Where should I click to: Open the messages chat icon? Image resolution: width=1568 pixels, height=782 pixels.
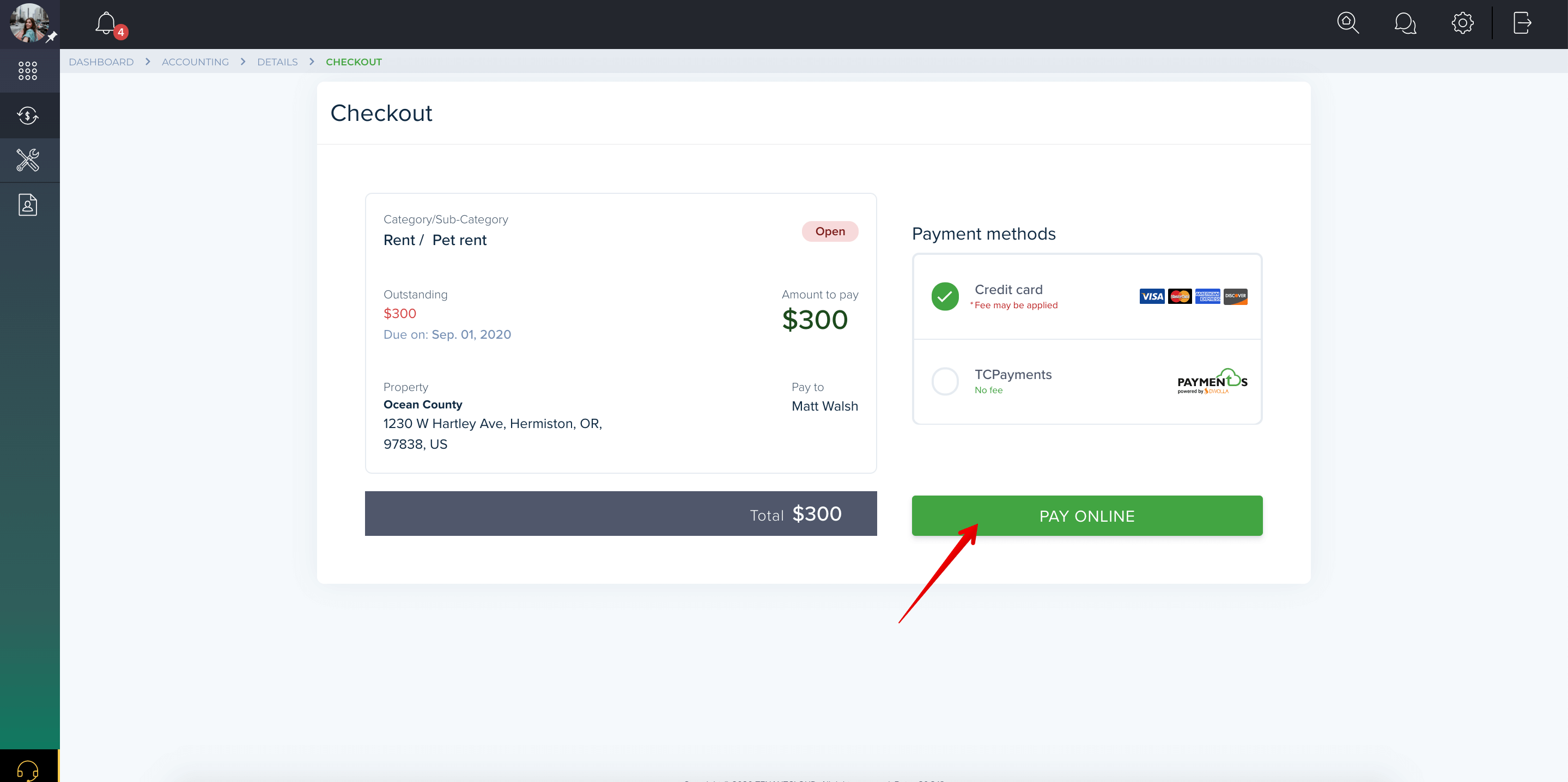point(1405,23)
